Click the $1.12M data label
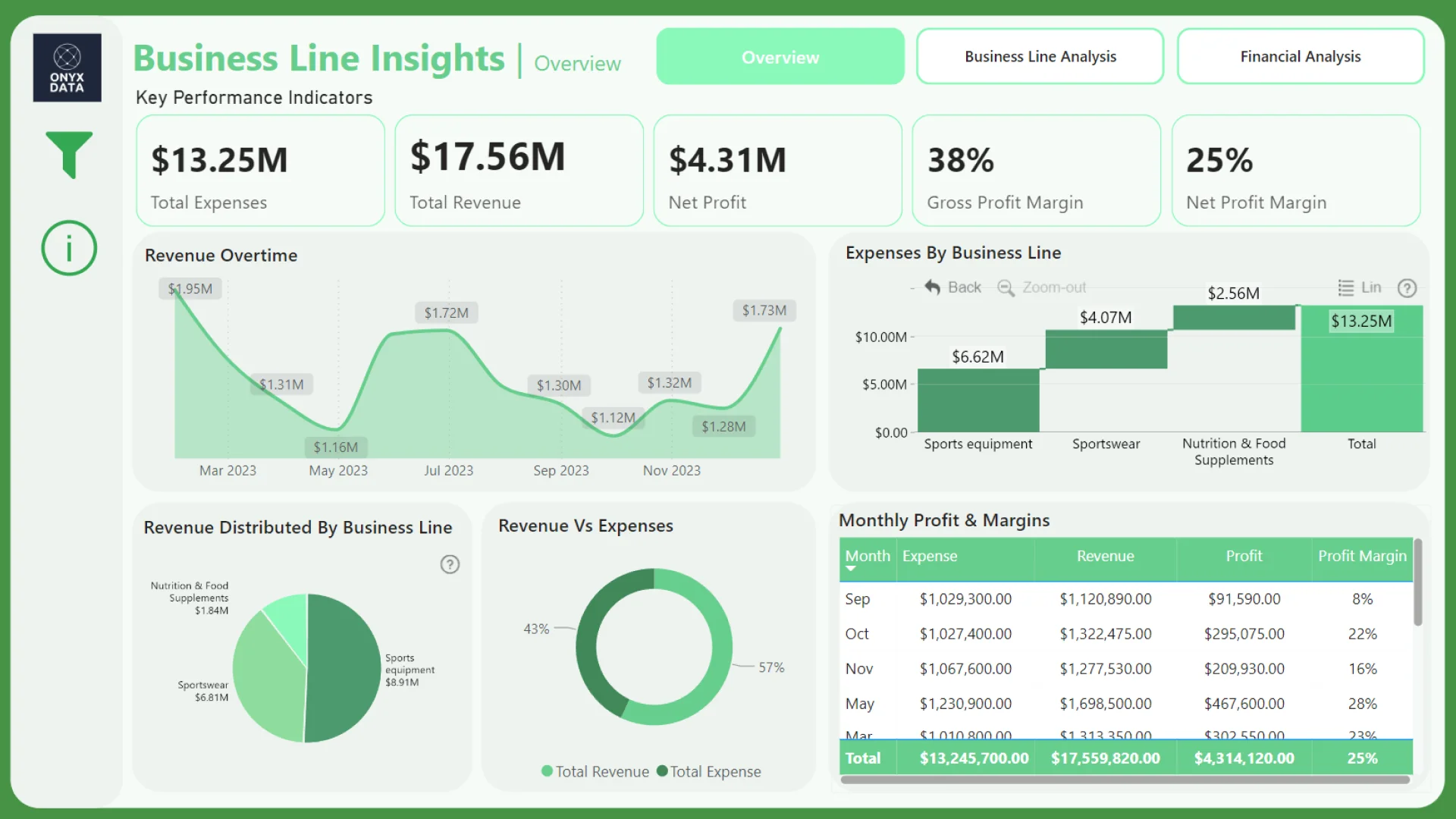The width and height of the screenshot is (1456, 819). [613, 418]
